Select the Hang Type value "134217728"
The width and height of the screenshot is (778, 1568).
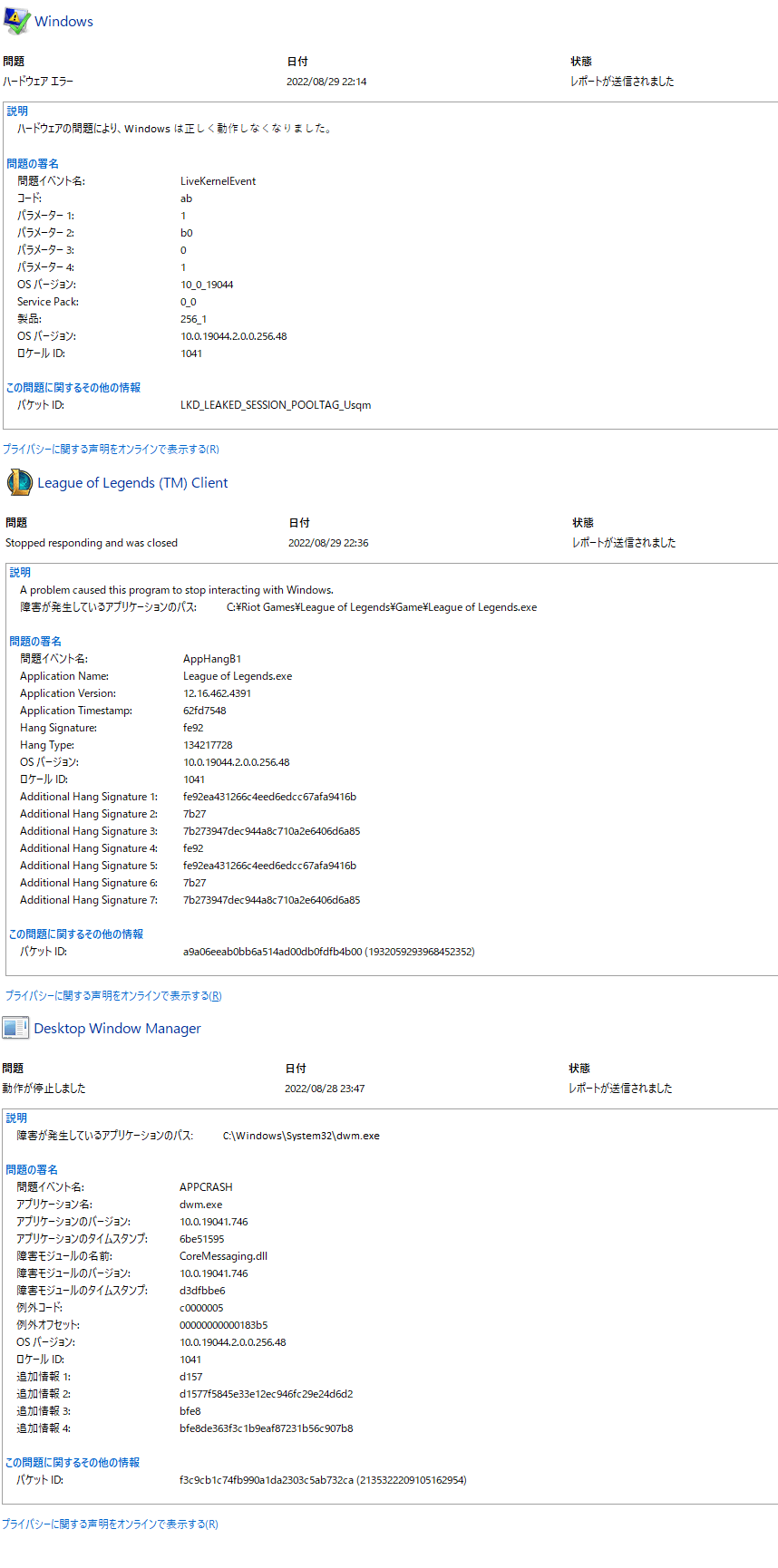pyautogui.click(x=208, y=745)
